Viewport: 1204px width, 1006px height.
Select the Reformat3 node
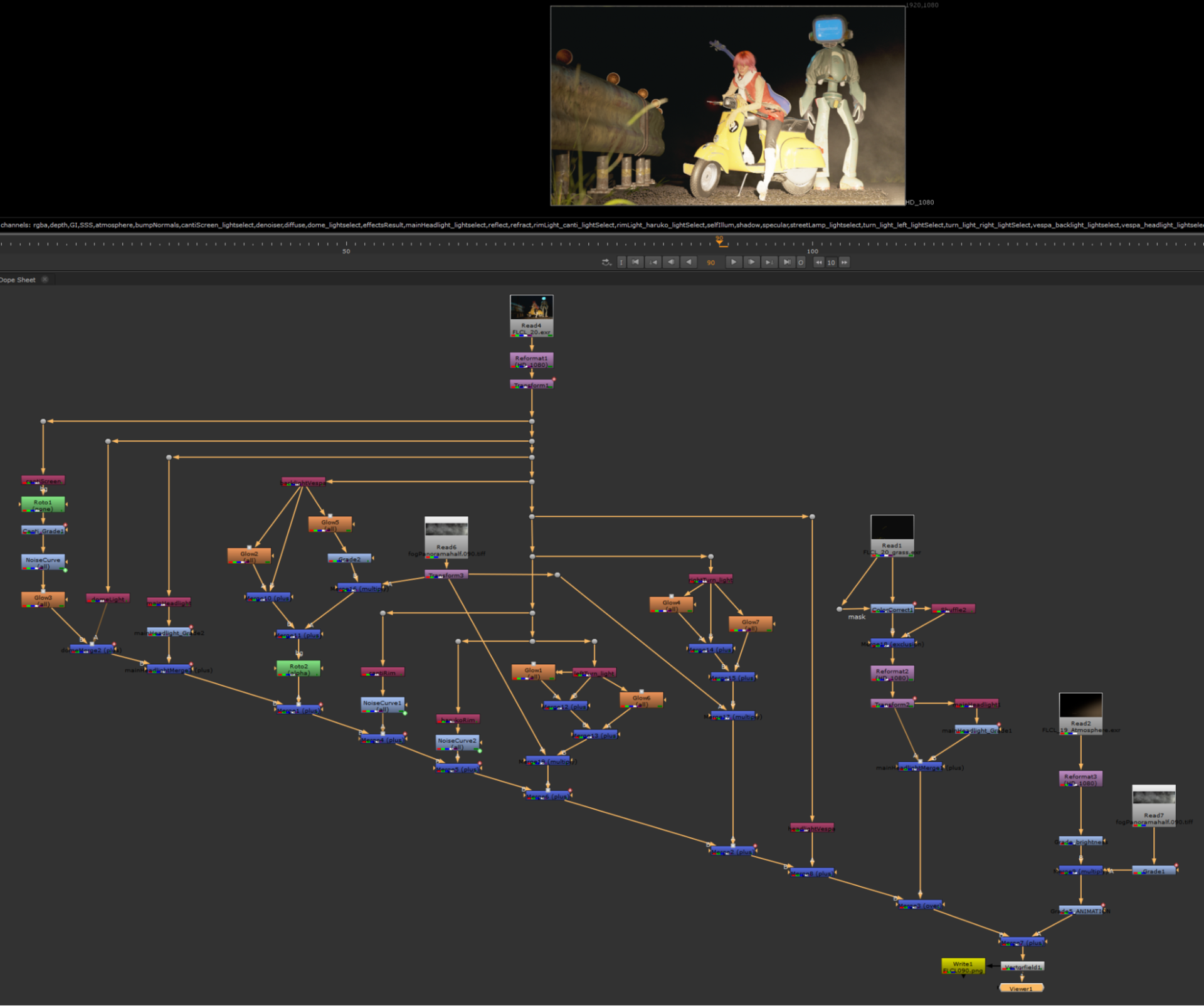(1080, 779)
